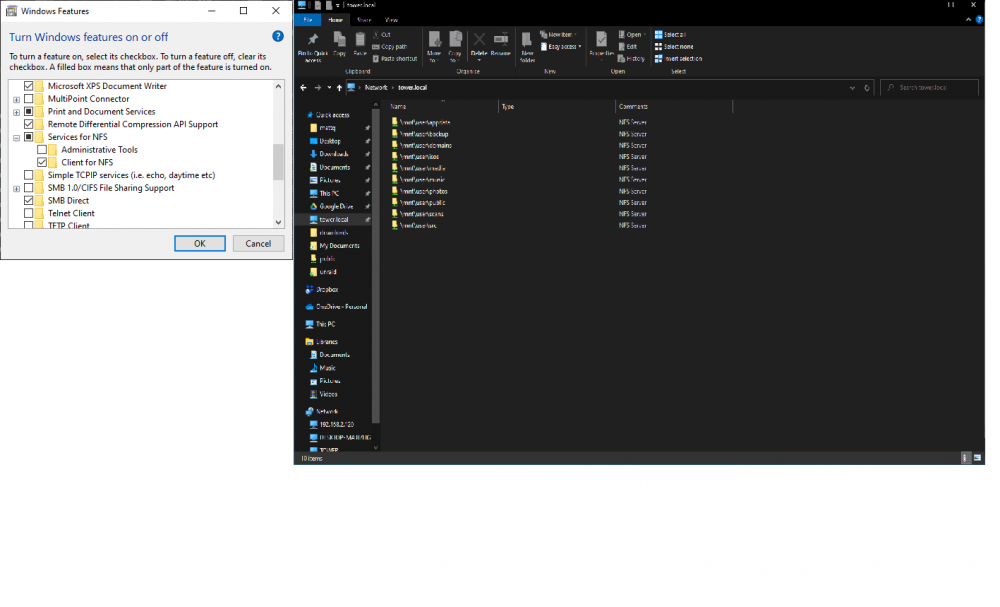Click the Explorer forward arrow

[318, 87]
